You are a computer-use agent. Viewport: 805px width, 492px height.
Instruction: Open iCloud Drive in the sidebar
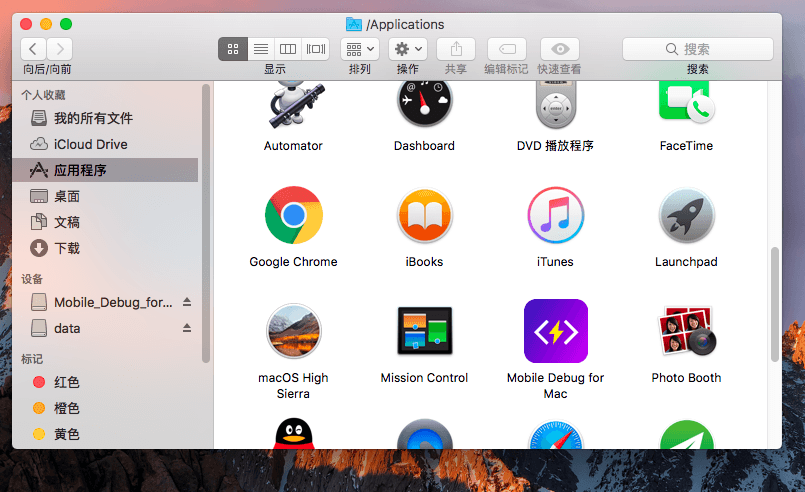coord(105,144)
